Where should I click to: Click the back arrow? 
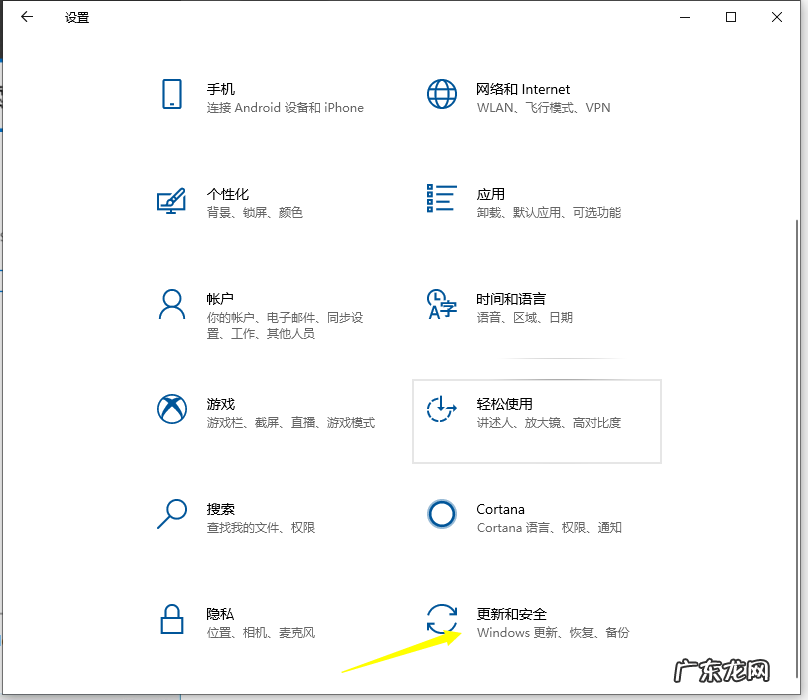point(26,16)
